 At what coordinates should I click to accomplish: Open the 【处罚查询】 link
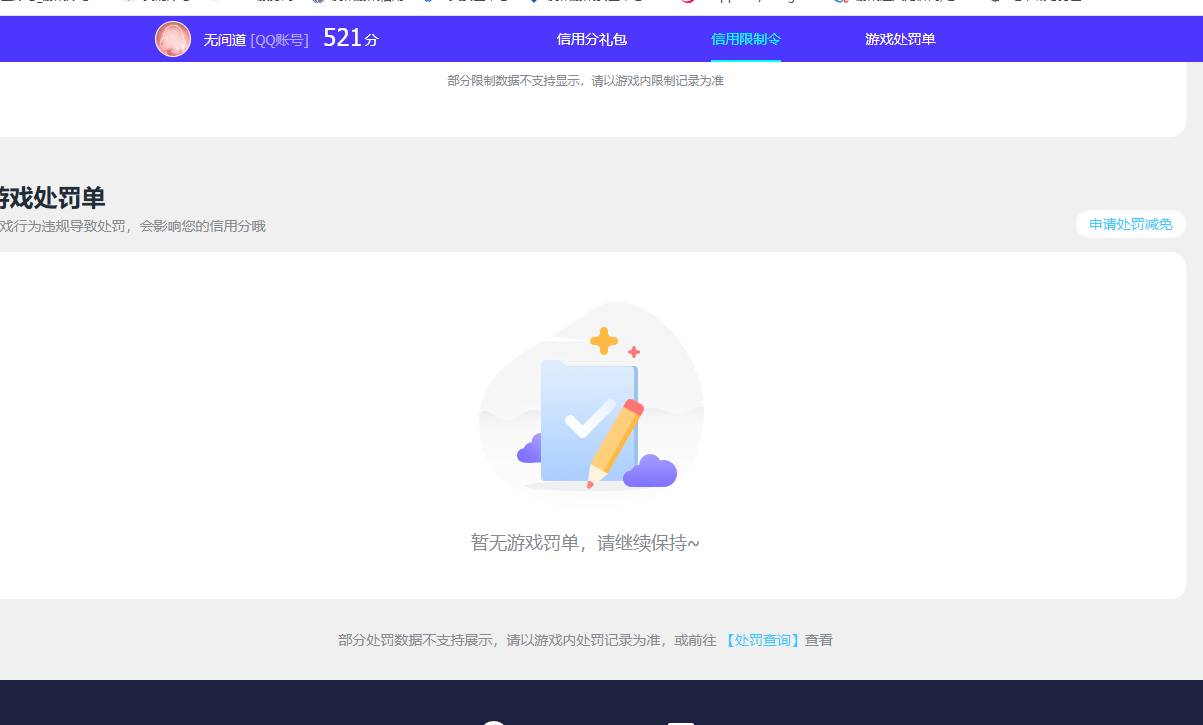764,639
